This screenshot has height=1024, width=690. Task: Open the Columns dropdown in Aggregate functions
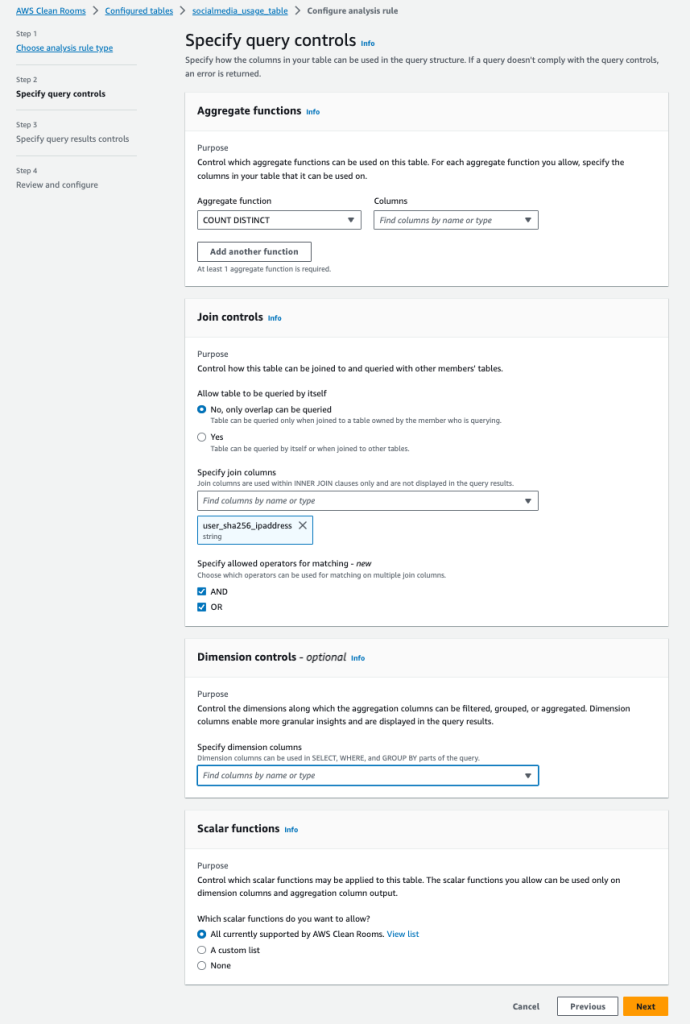pos(455,219)
